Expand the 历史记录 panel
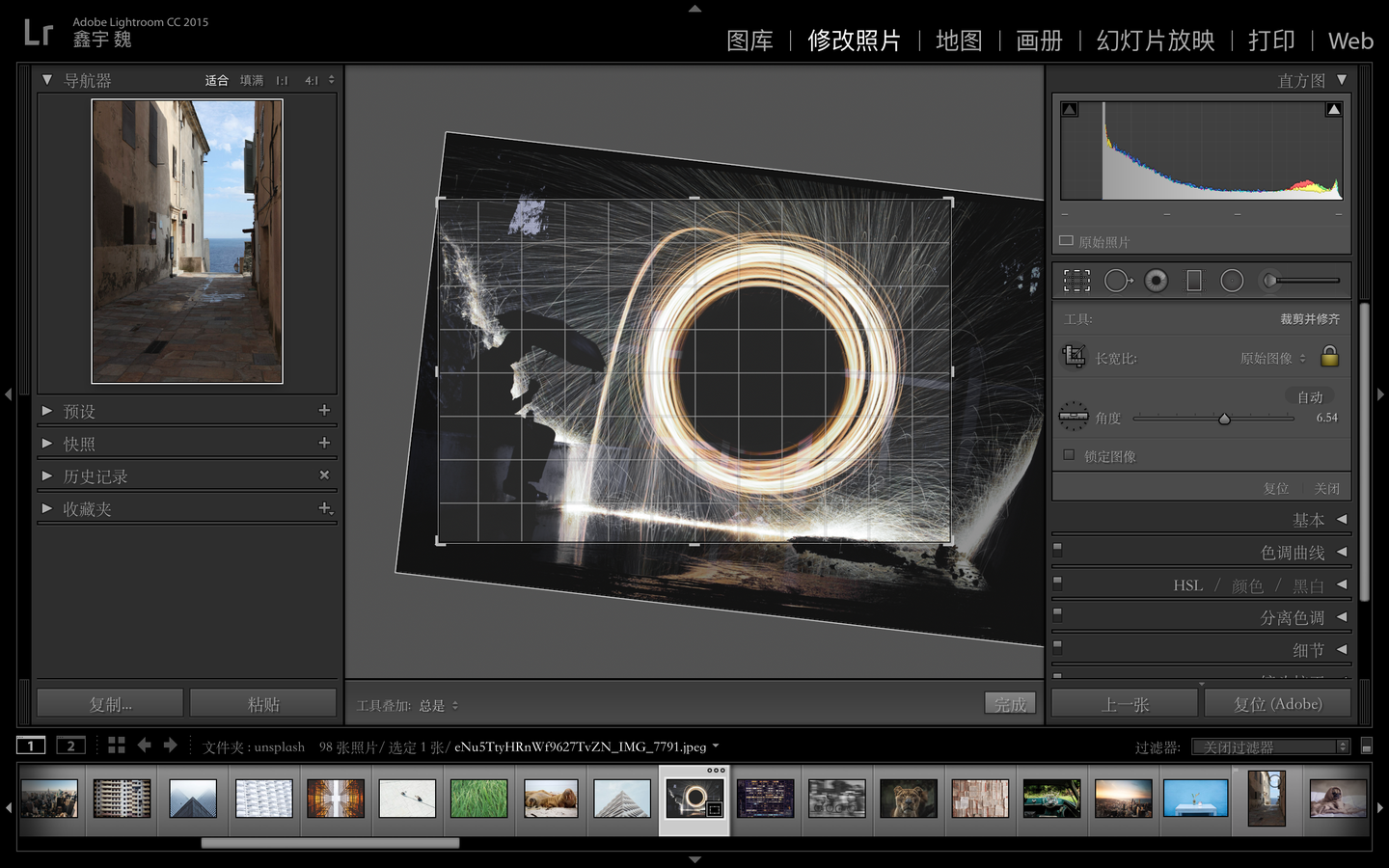Viewport: 1389px width, 868px height. click(47, 476)
